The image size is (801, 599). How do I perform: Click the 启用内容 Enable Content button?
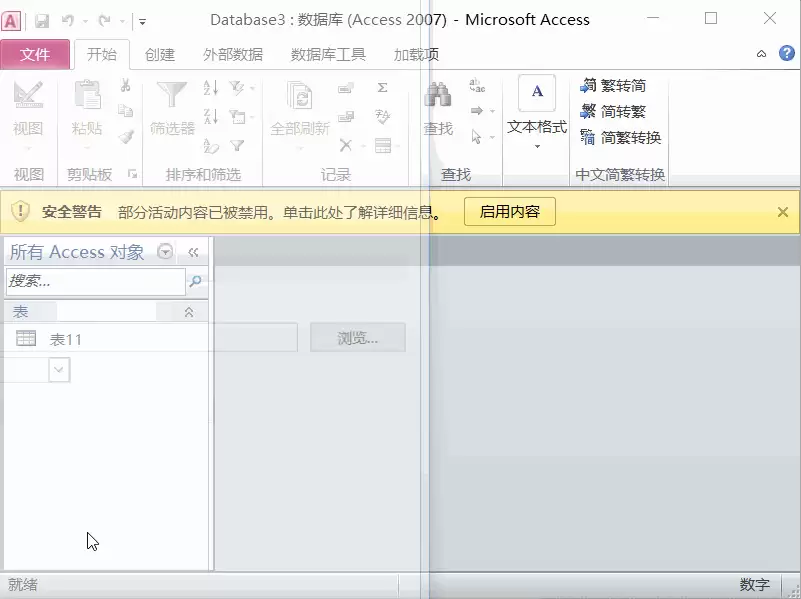pyautogui.click(x=509, y=211)
